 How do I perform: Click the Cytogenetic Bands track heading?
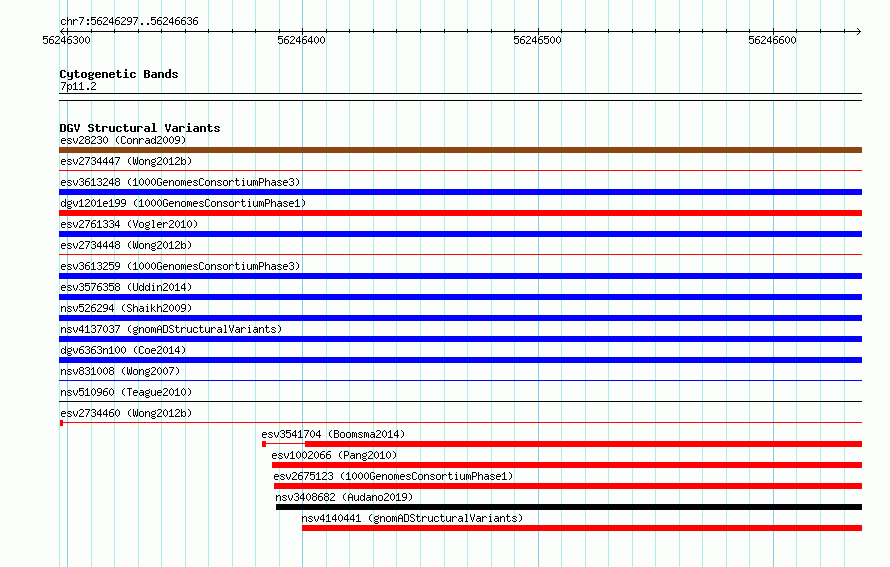tap(119, 74)
